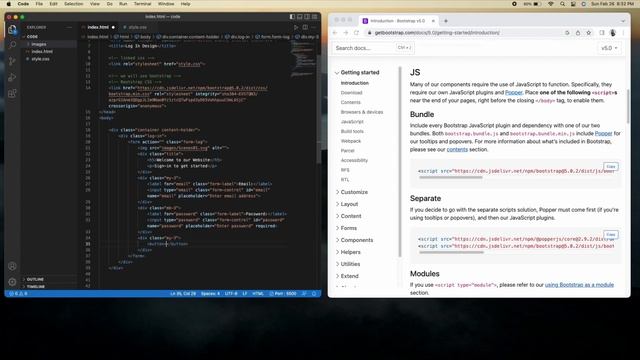Open the Selection menu
Viewport: 640px width, 360px height.
click(x=73, y=4)
